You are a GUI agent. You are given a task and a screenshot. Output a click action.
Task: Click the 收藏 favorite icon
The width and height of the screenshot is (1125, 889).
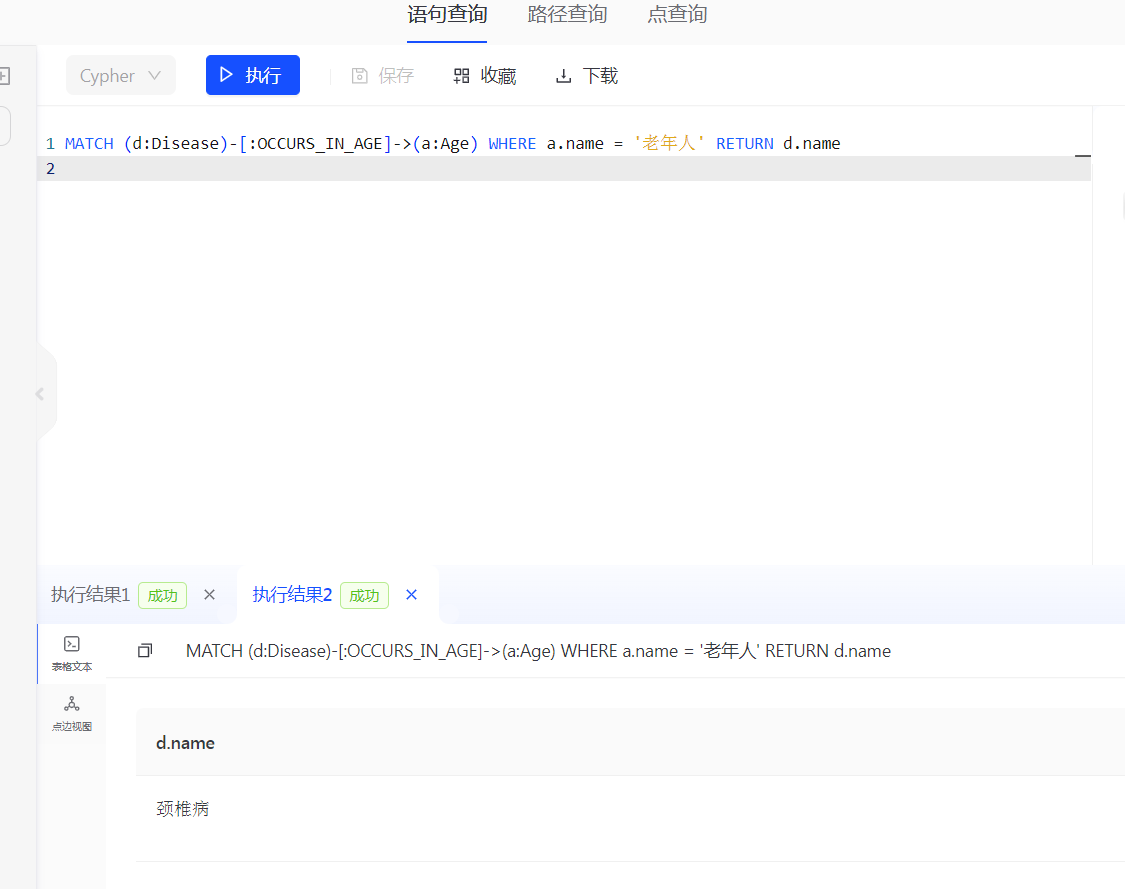[x=460, y=75]
